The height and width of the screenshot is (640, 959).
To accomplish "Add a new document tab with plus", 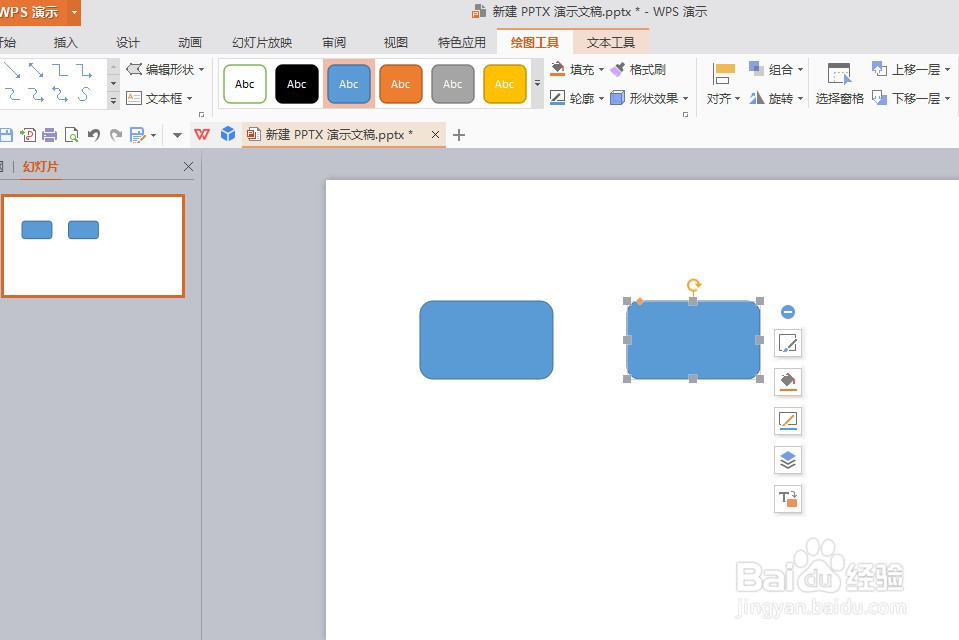I will coord(459,135).
